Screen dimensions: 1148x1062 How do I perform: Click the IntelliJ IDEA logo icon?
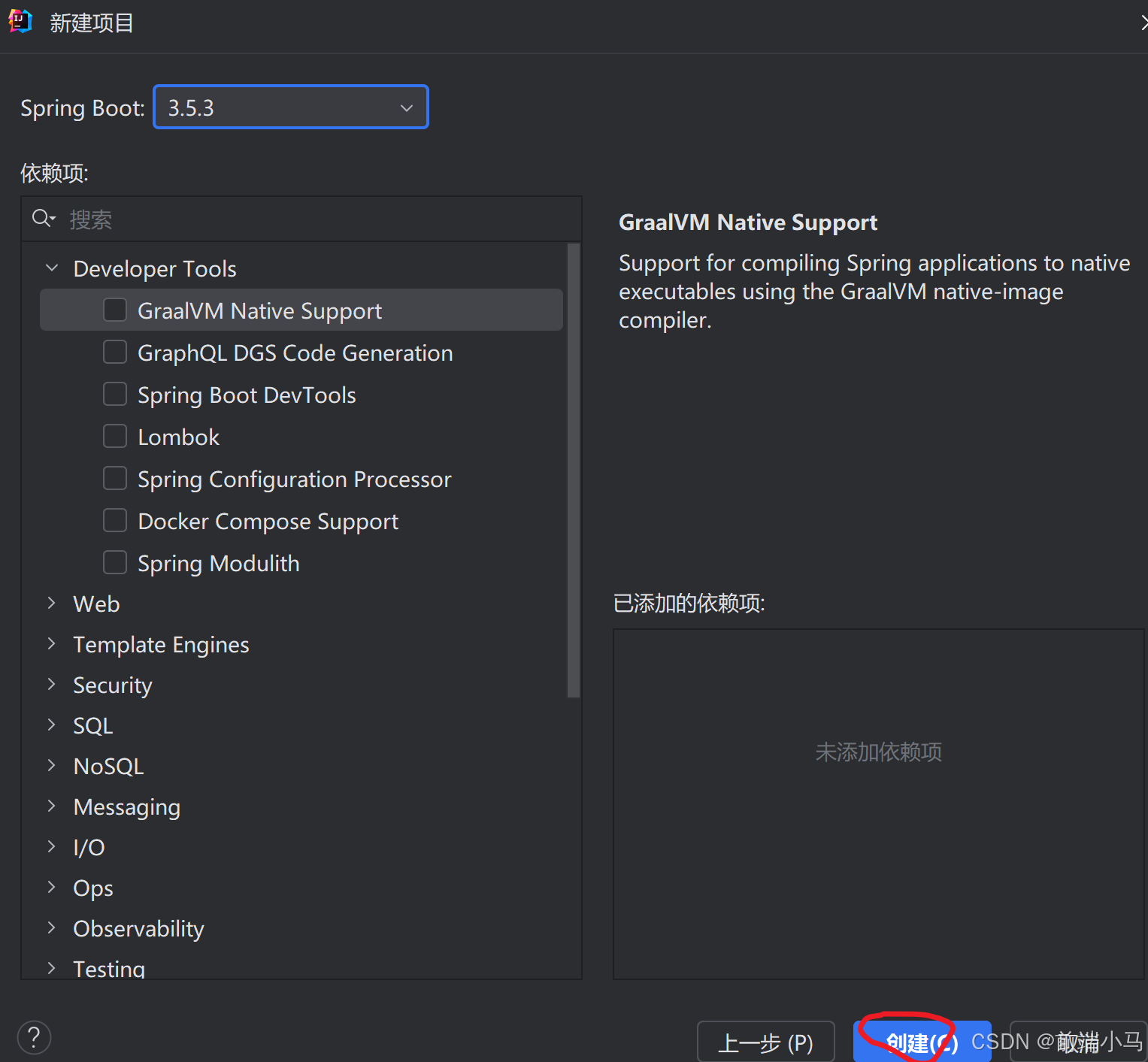tap(20, 21)
